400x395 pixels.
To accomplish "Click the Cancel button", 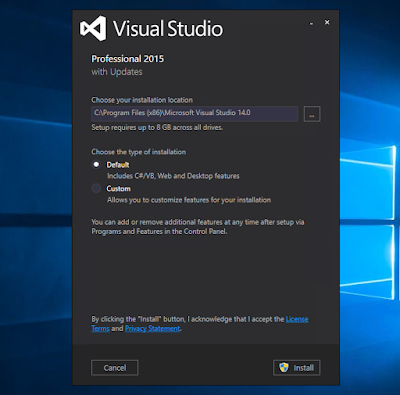I will pyautogui.click(x=115, y=368).
